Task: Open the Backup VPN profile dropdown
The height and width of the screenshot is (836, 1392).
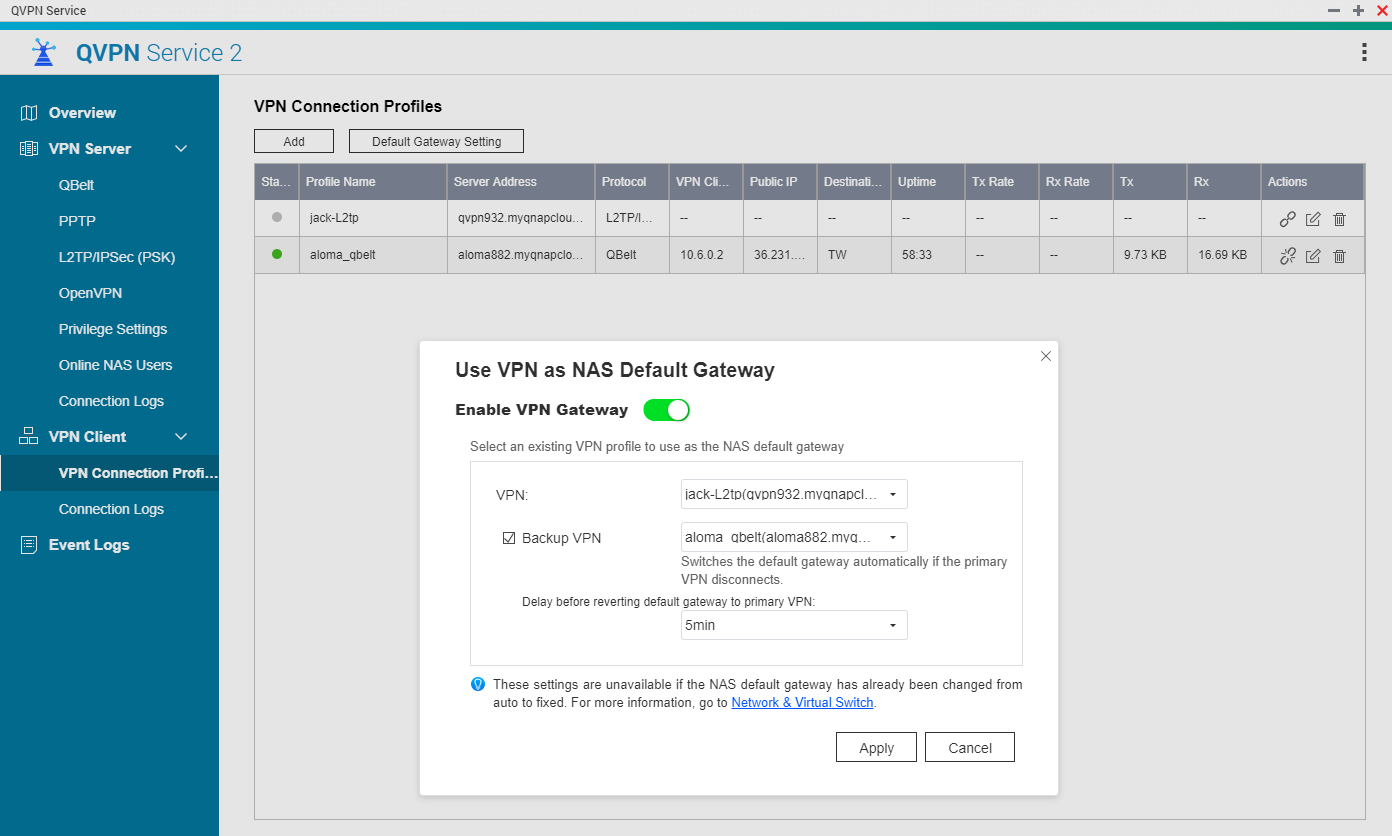Action: coord(794,537)
